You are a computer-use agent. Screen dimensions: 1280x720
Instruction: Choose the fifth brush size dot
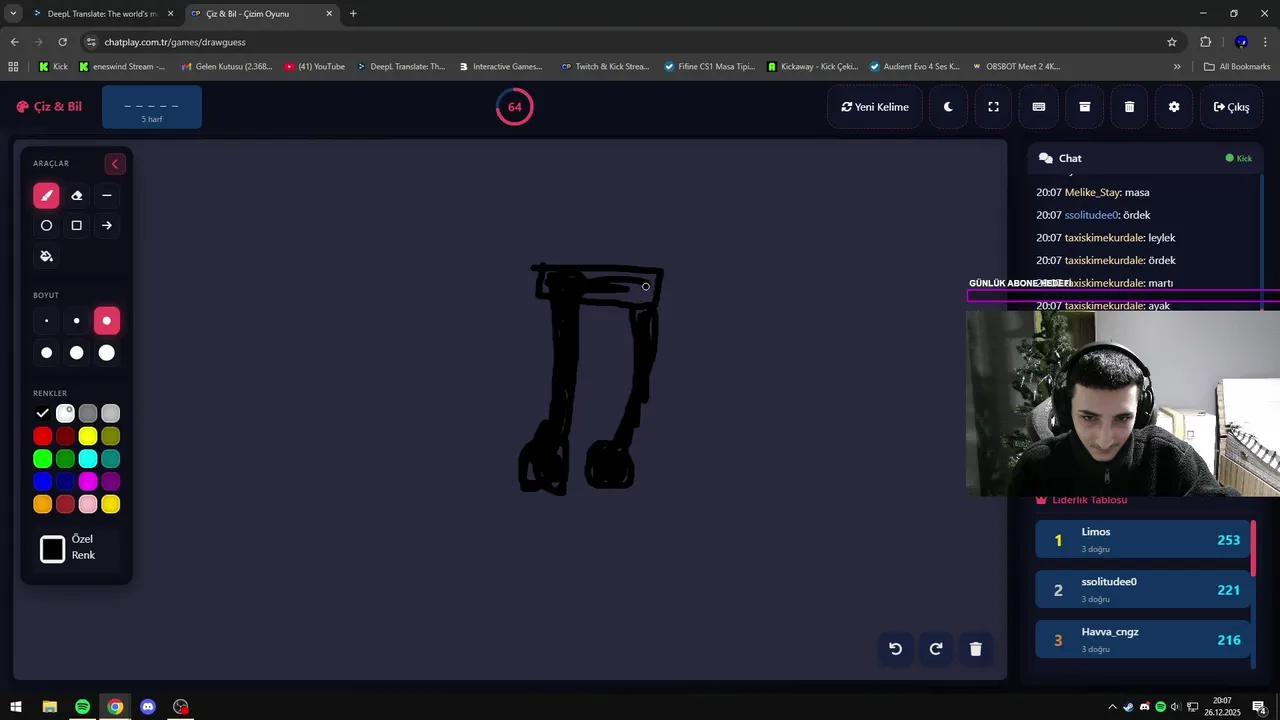(x=76, y=353)
